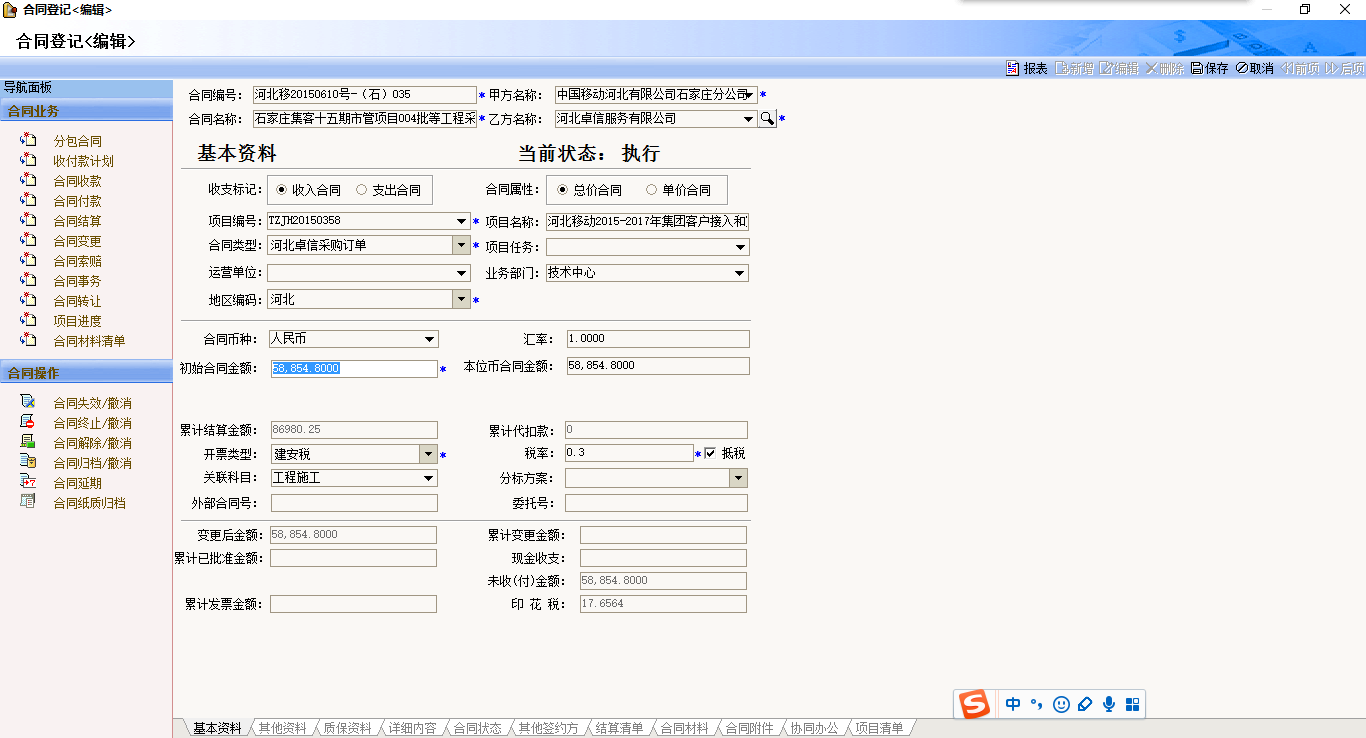Expand 项目任务 dropdown
The image size is (1366, 738).
click(x=741, y=247)
